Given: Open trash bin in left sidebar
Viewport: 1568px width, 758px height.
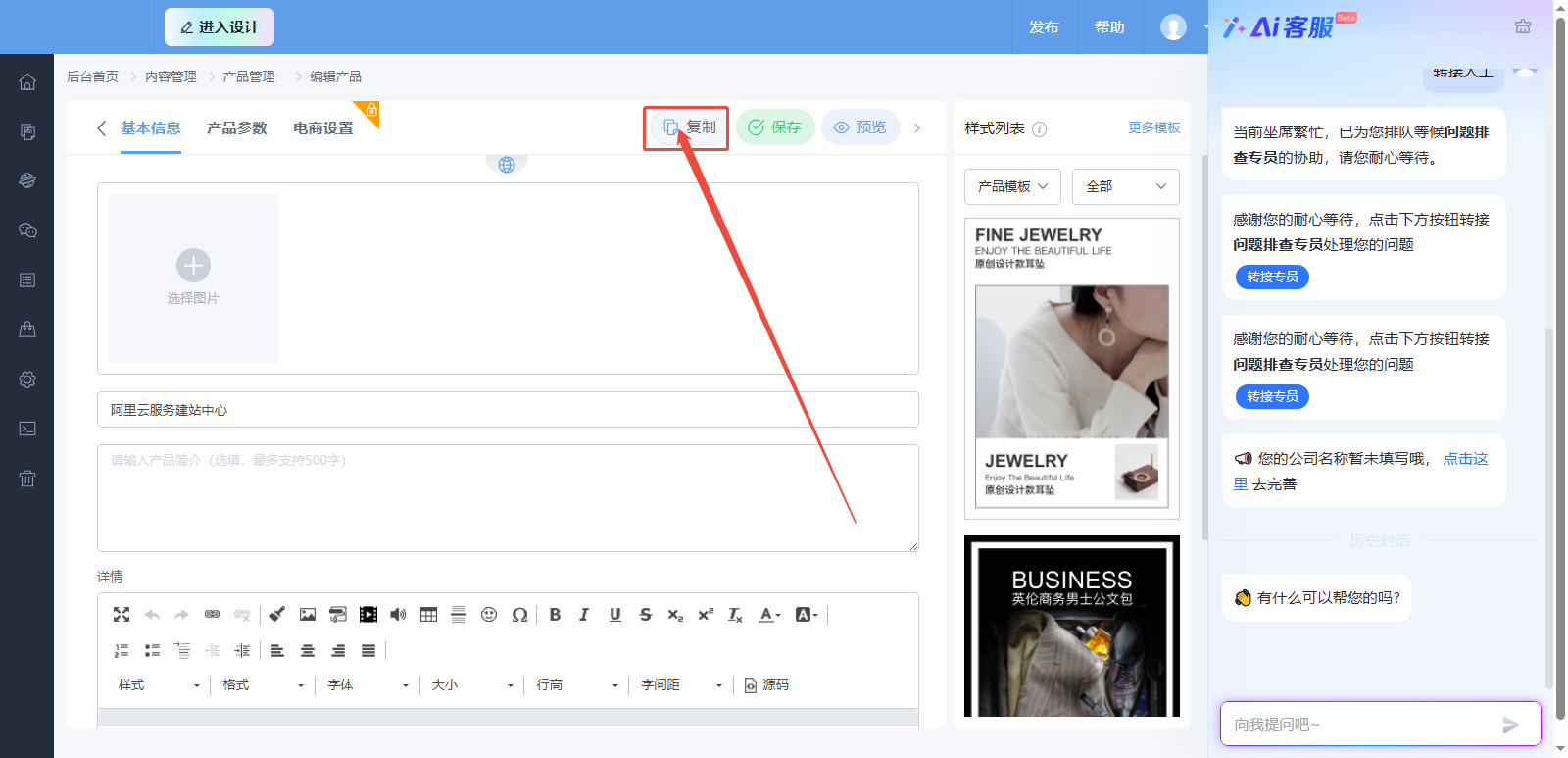Looking at the screenshot, I should (27, 479).
